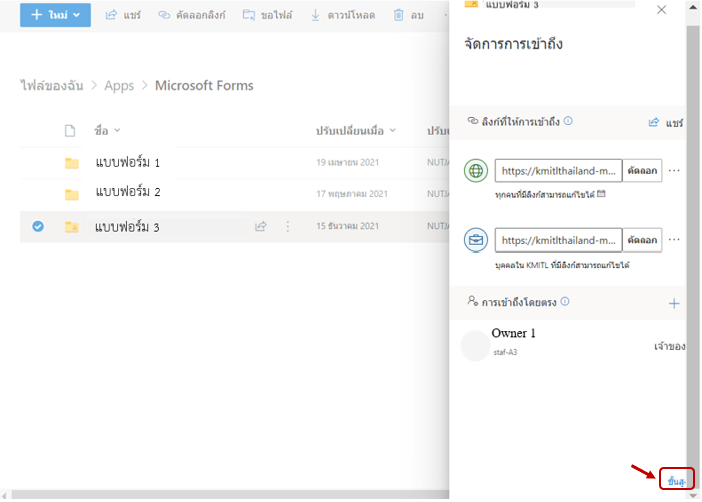Add direct access with plus icon
The width and height of the screenshot is (702, 502).
coord(674,303)
